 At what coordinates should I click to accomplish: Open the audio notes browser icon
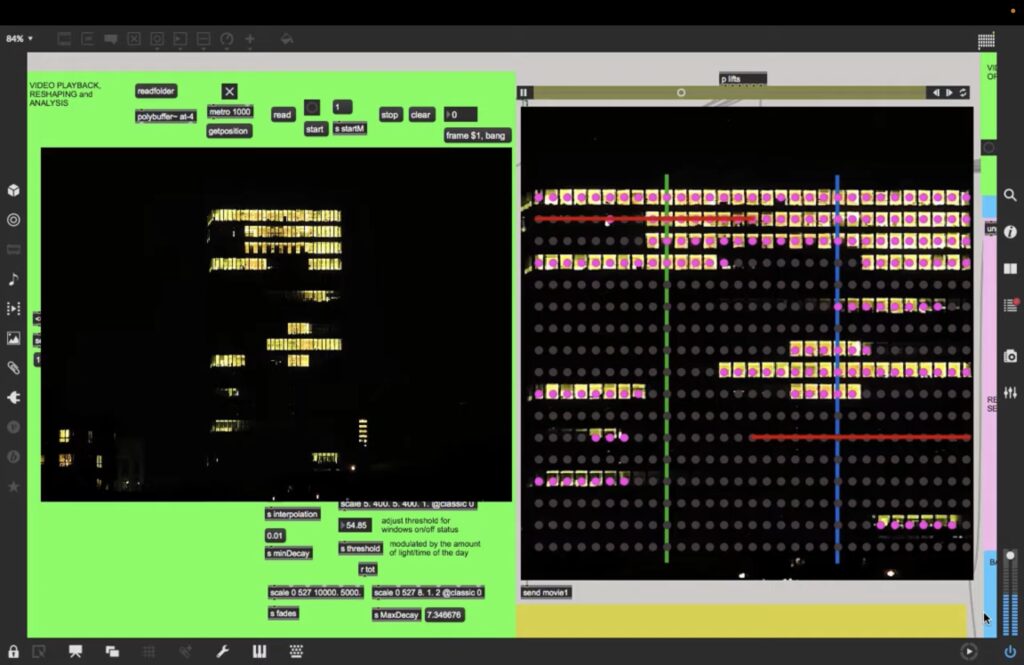14,279
